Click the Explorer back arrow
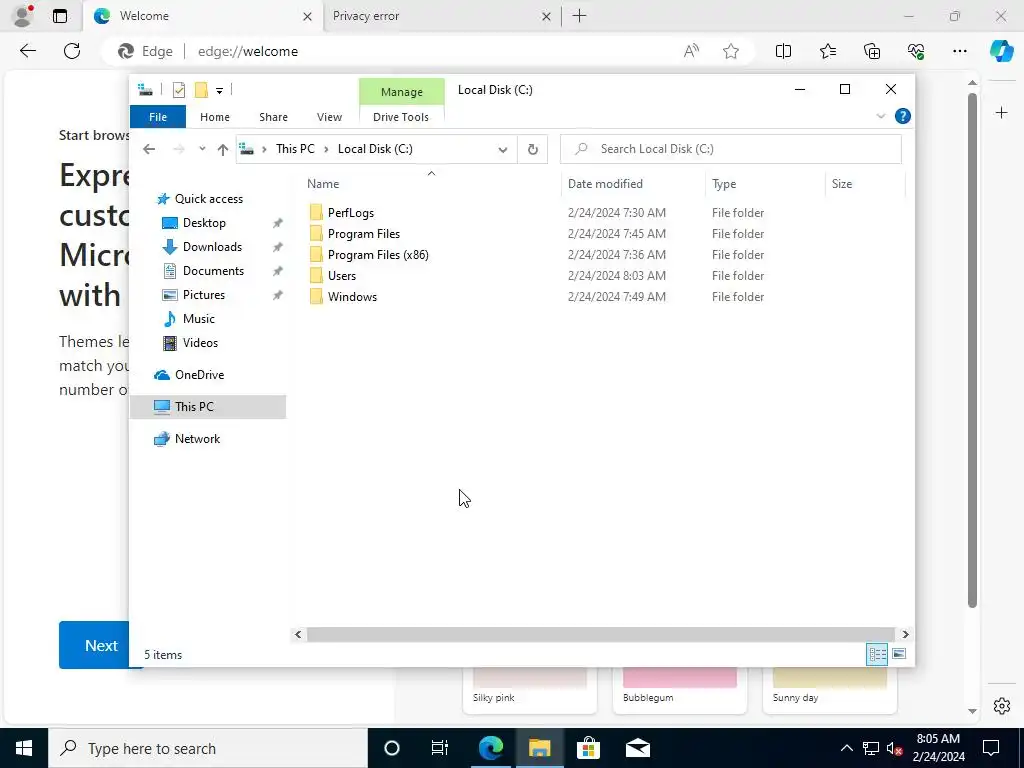 149,149
